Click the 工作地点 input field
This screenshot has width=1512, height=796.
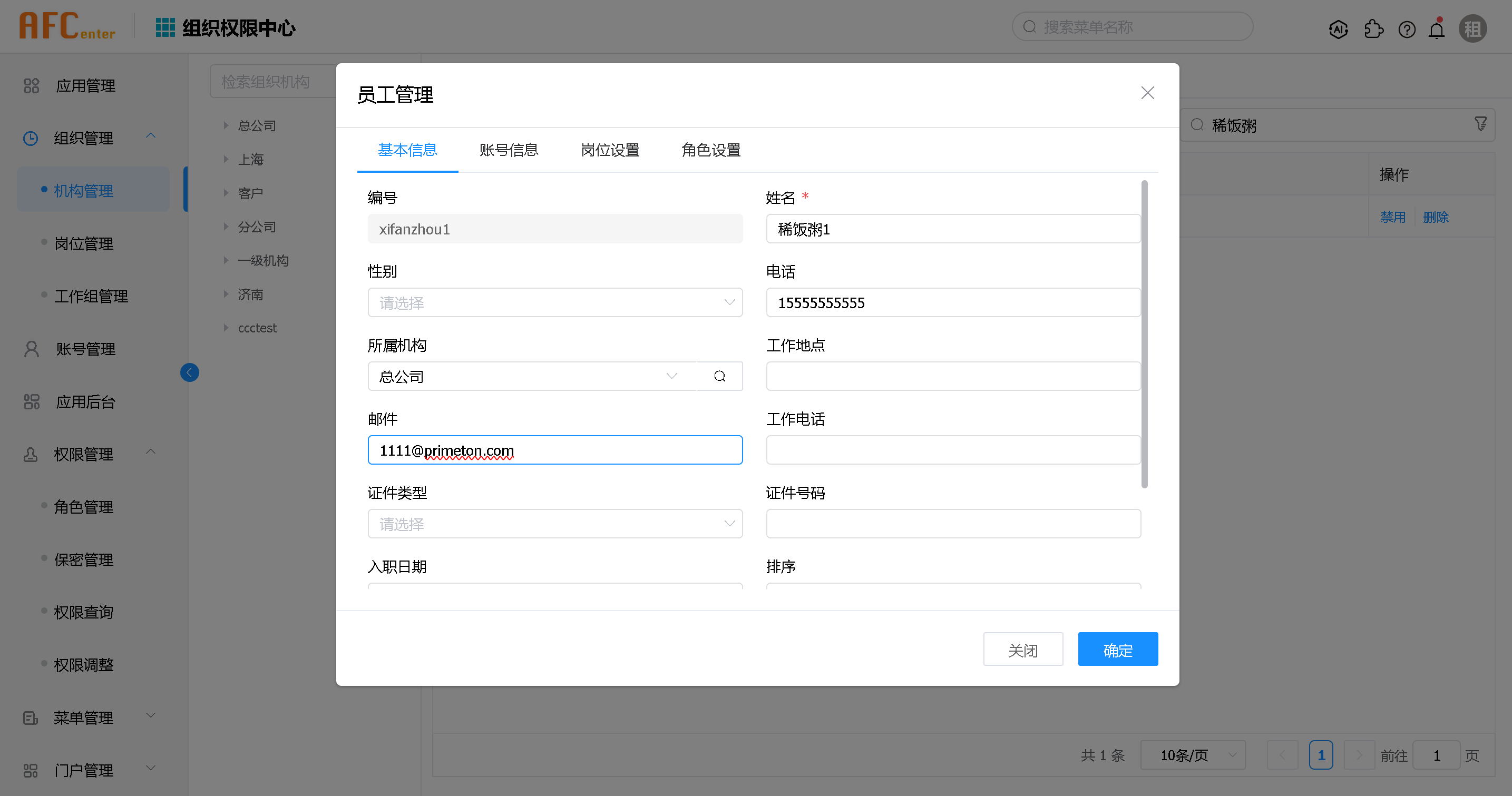tap(953, 376)
